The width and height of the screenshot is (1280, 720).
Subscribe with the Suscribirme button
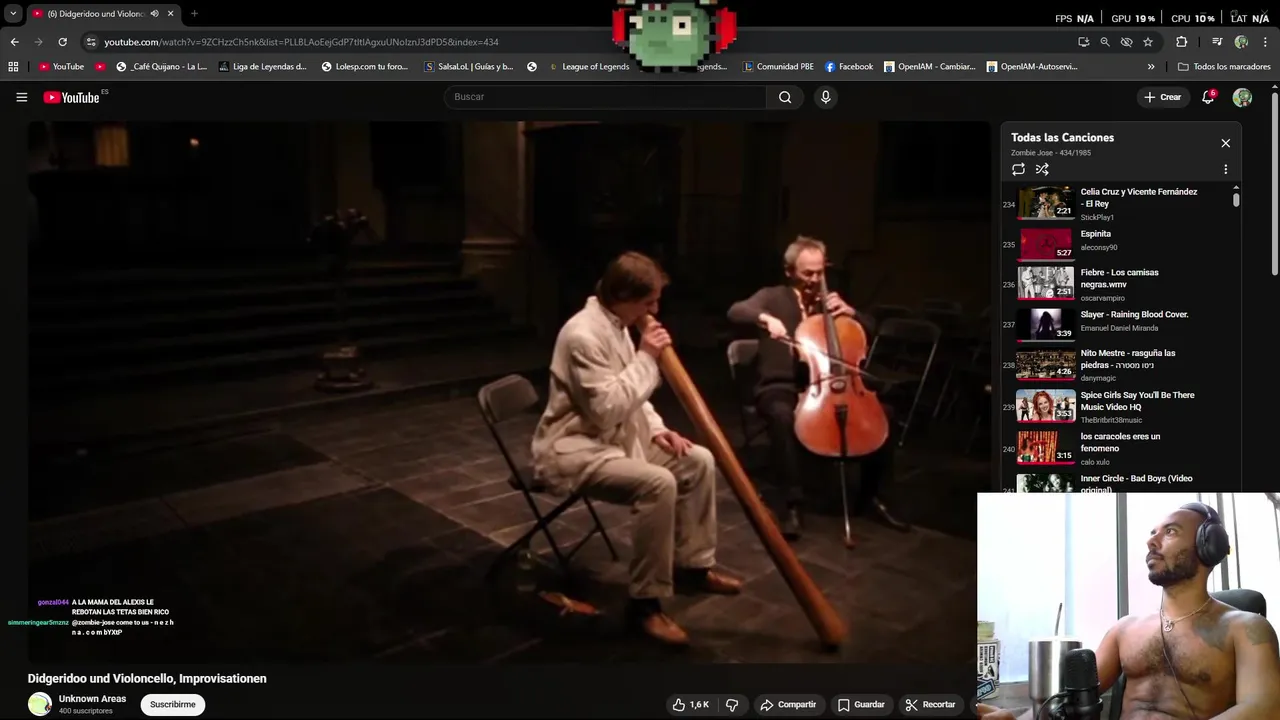click(173, 704)
